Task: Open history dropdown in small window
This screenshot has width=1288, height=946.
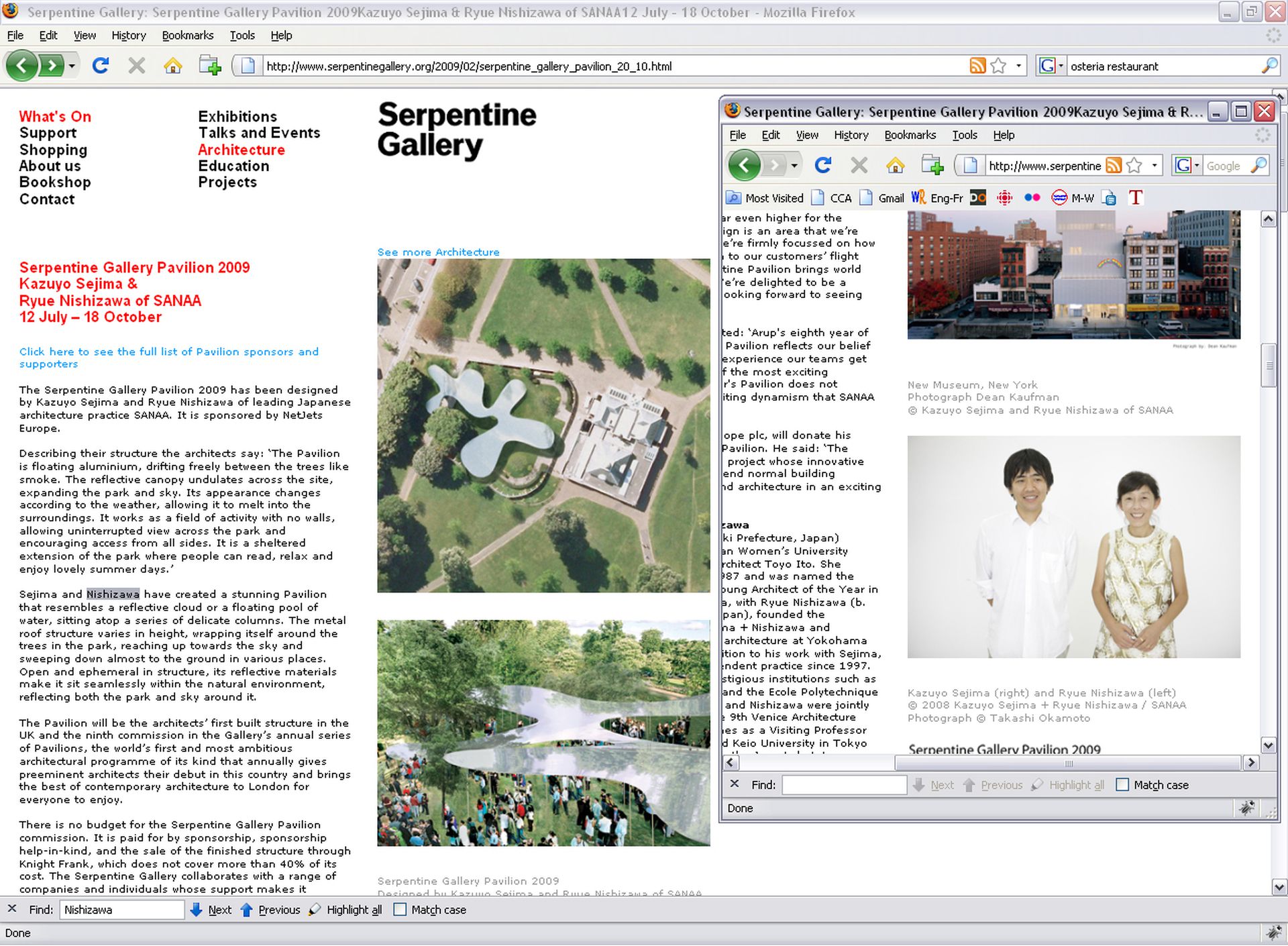Action: (x=794, y=165)
